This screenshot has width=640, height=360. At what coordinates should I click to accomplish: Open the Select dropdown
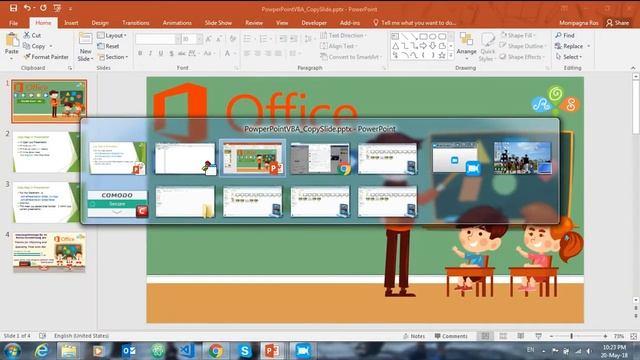[x=569, y=57]
